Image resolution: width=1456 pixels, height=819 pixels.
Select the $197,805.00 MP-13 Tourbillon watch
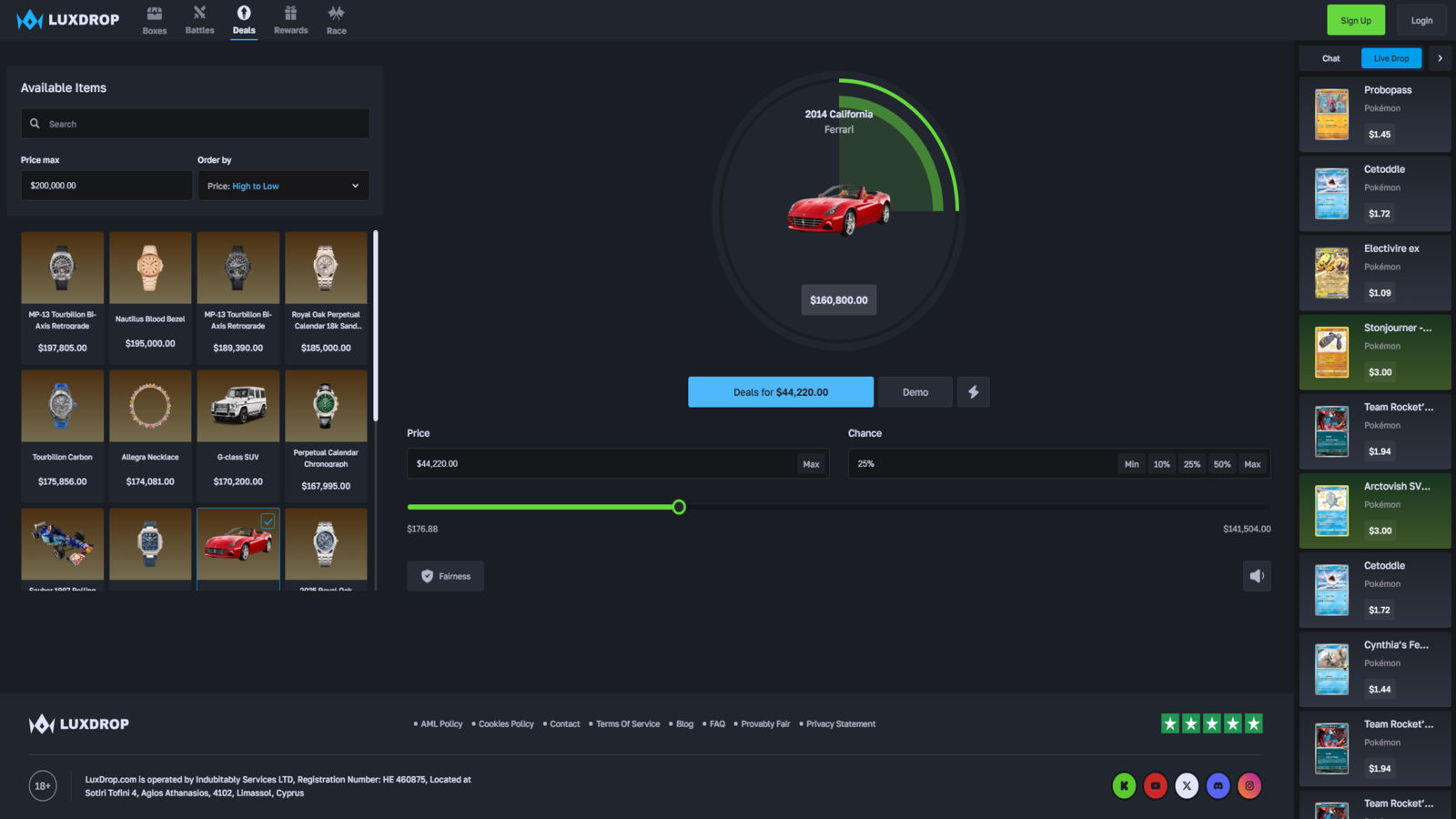click(62, 297)
